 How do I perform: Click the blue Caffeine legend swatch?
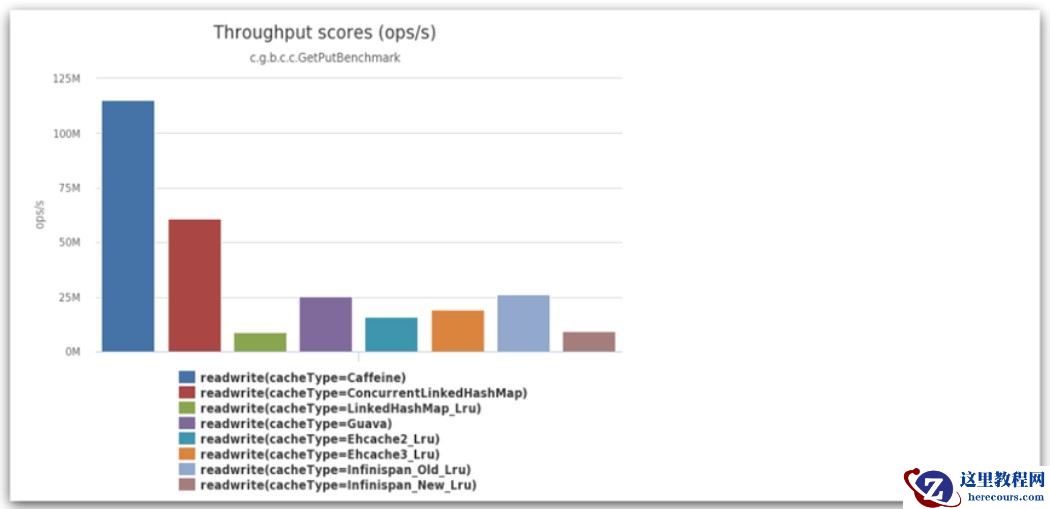[x=187, y=378]
